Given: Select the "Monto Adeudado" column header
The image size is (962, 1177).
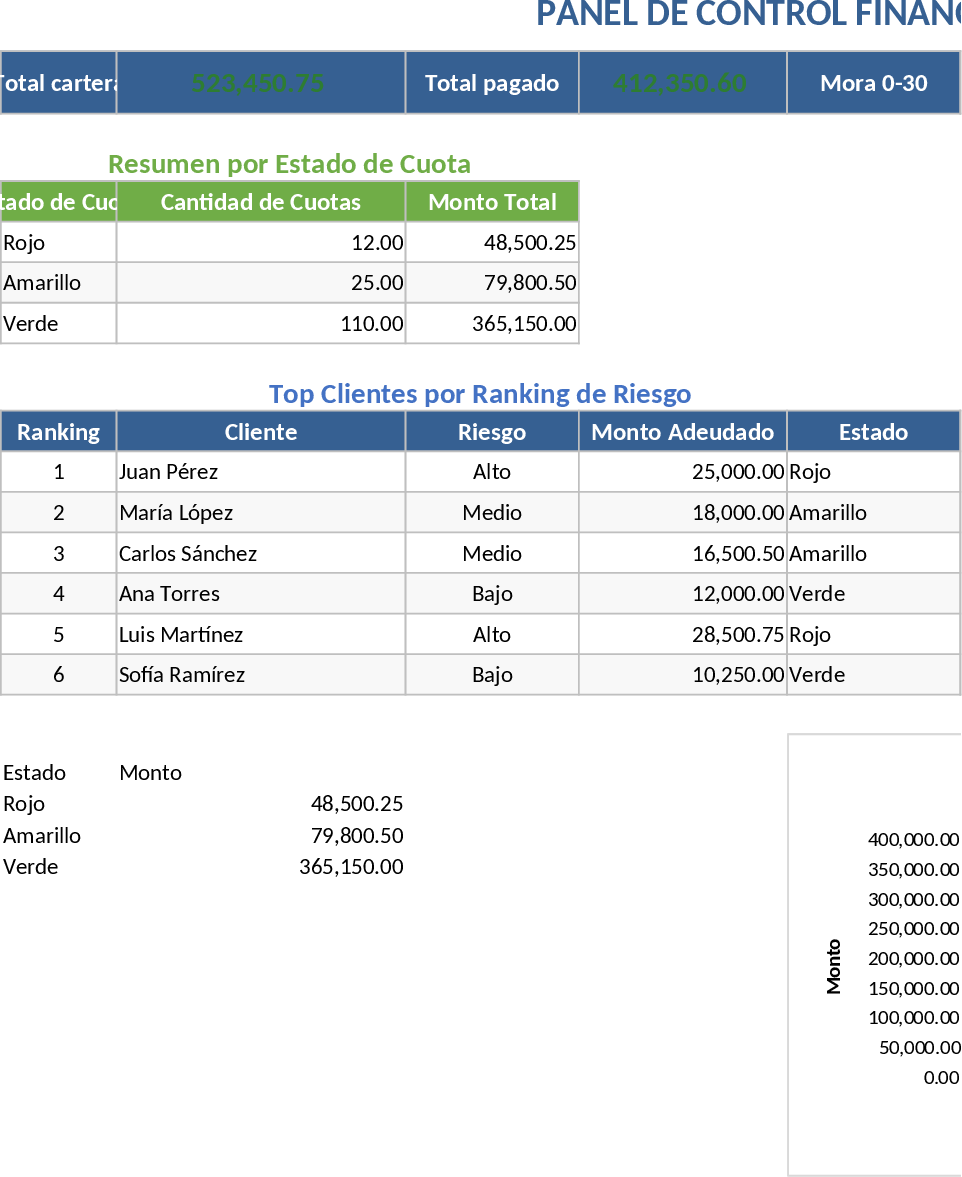Looking at the screenshot, I should click(682, 432).
